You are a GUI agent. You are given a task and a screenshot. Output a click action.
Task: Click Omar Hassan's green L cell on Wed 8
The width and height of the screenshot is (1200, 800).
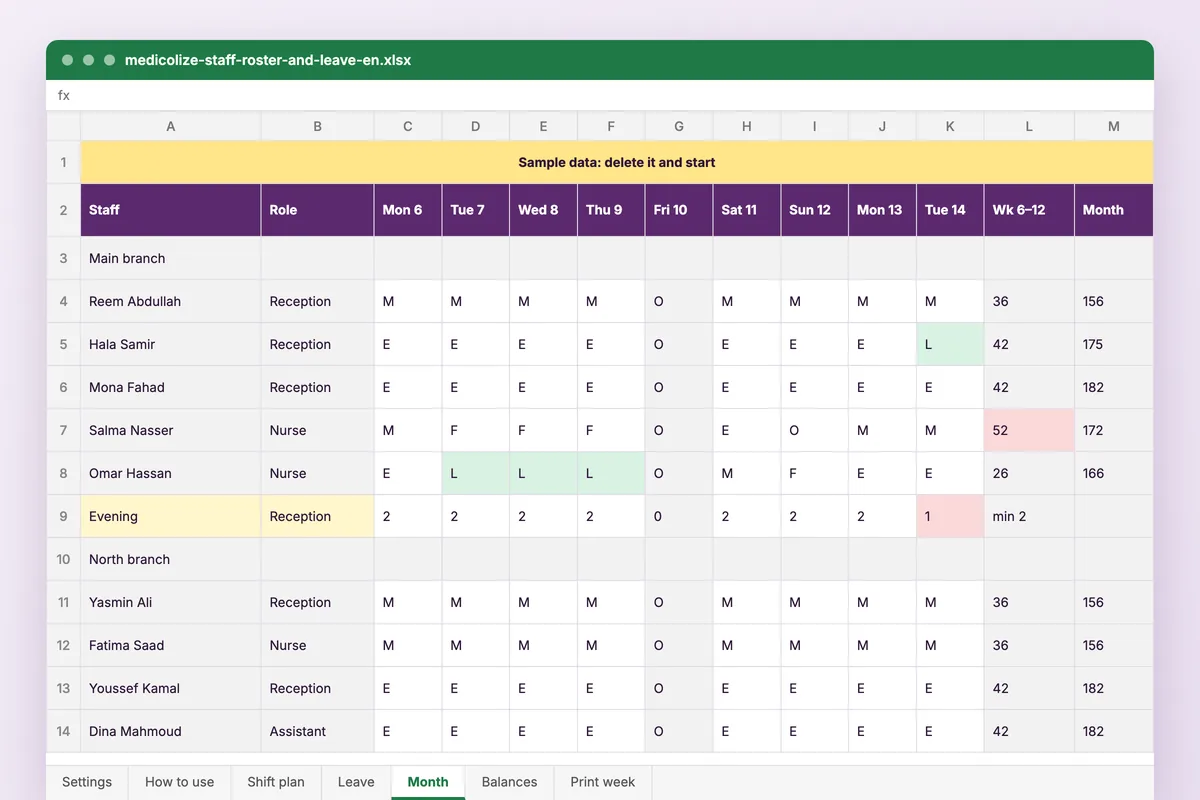(543, 473)
